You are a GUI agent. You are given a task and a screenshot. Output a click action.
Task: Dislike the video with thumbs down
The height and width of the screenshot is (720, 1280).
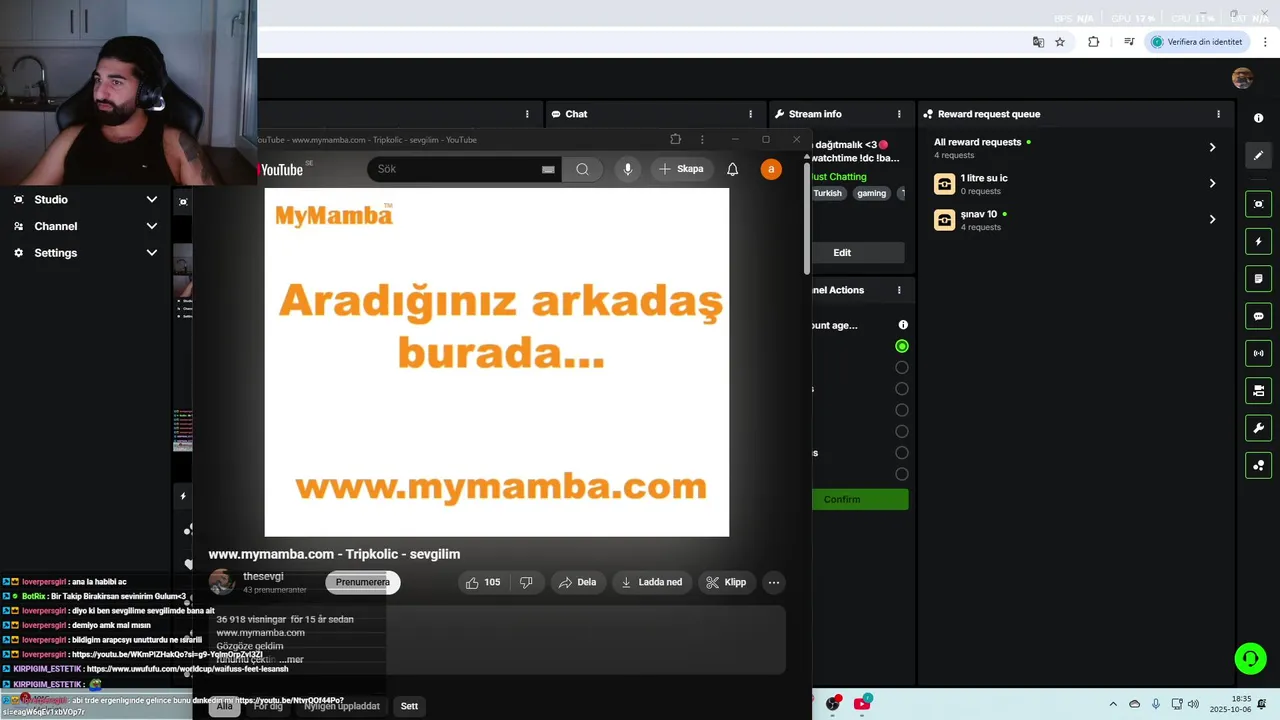point(526,582)
